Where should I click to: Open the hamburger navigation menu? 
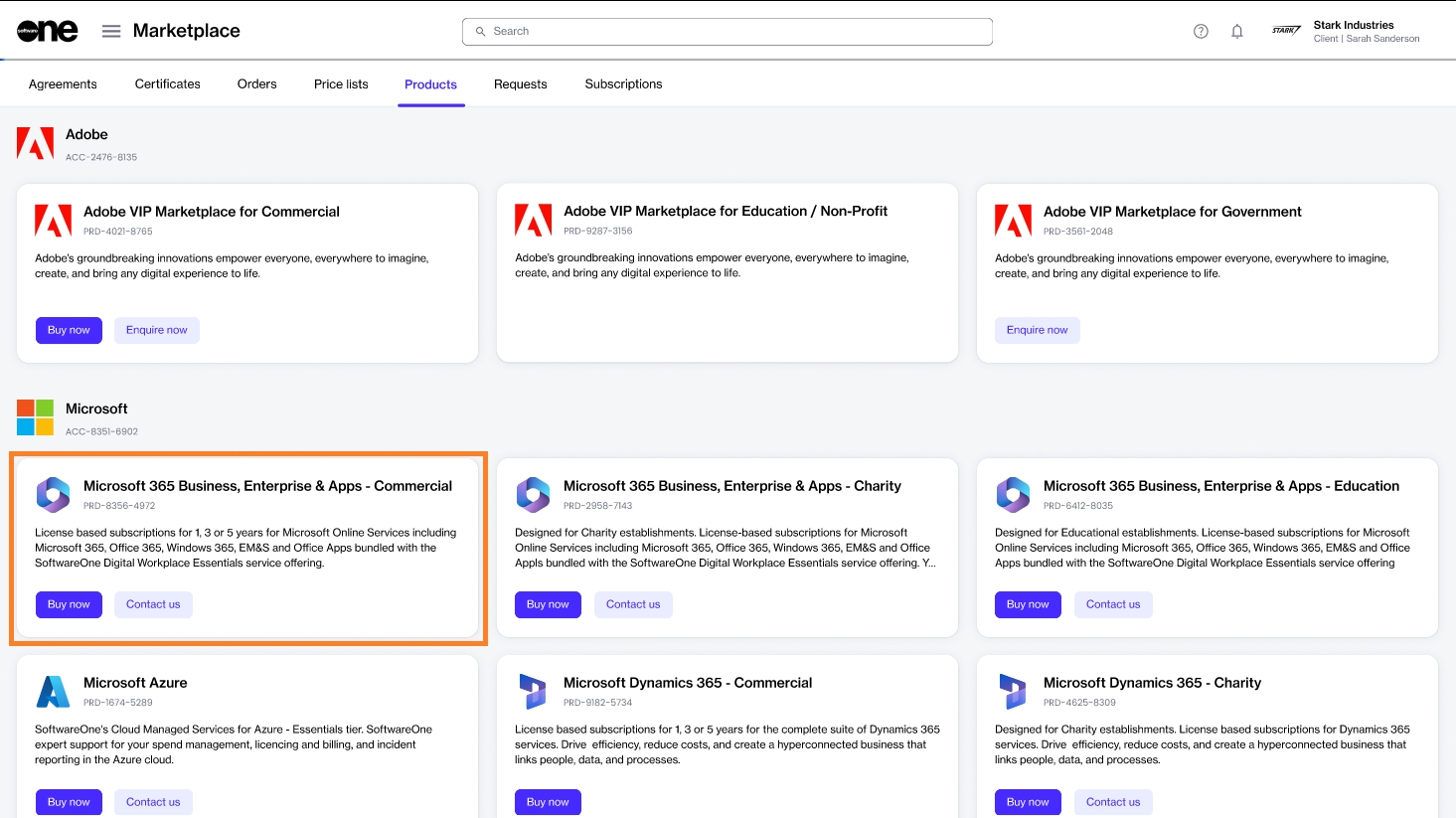[111, 31]
